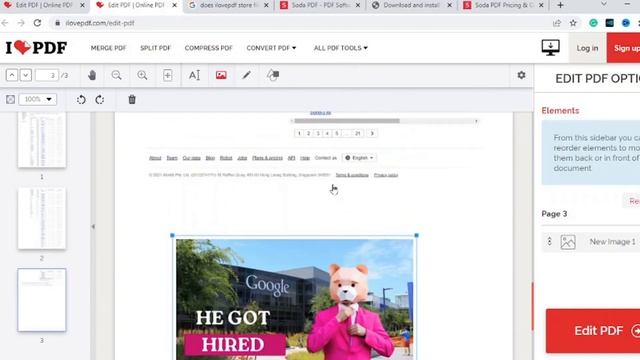Click the add page icon in toolbar
Image resolution: width=640 pixels, height=360 pixels.
tap(167, 75)
